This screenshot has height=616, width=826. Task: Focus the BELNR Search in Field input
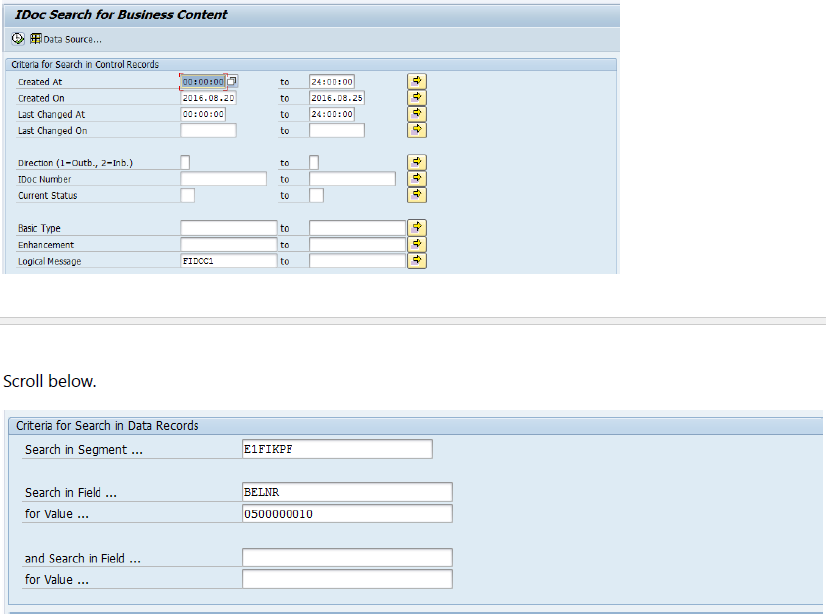pyautogui.click(x=347, y=492)
